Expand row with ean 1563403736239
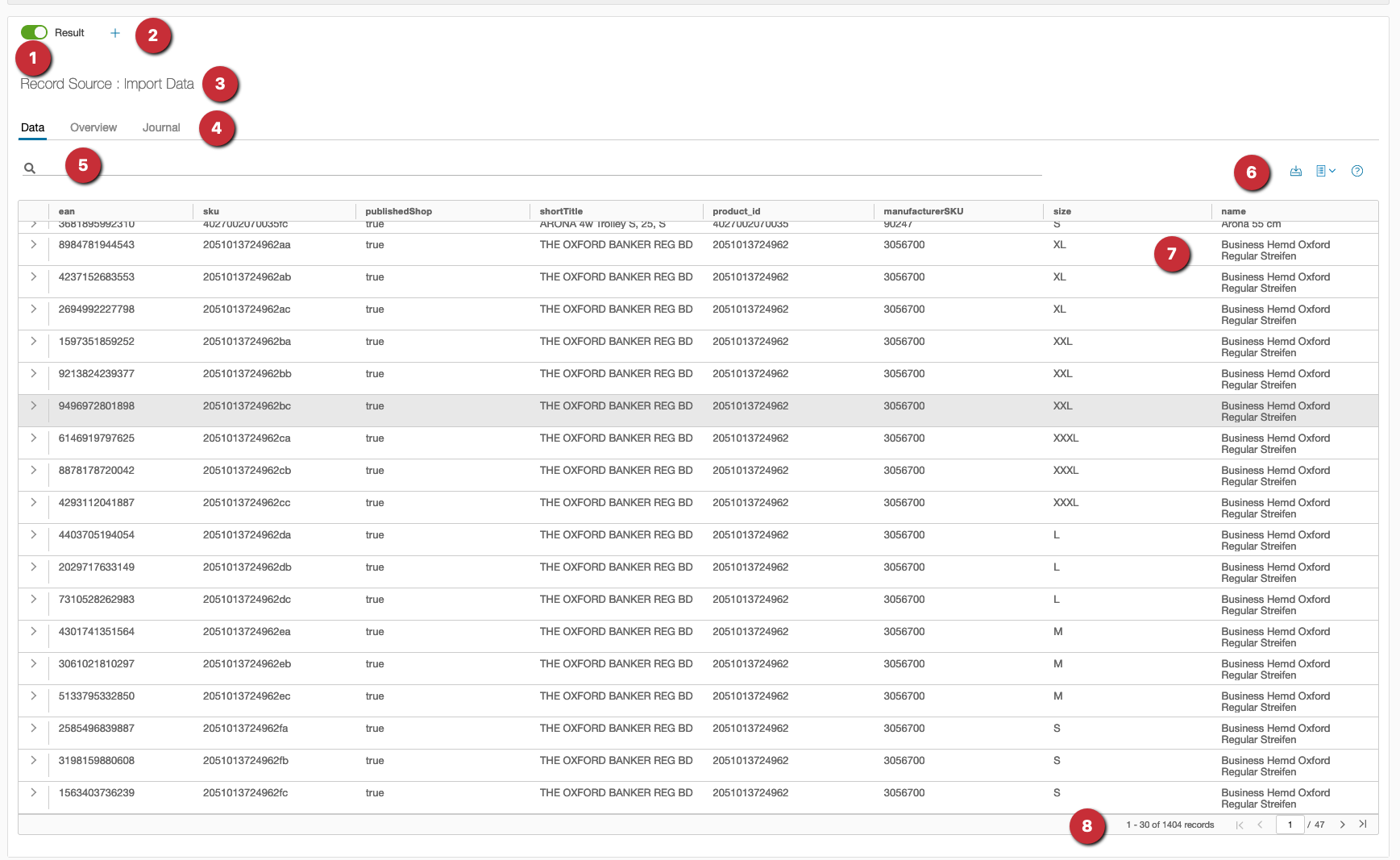Viewport: 1400px width, 860px height. pos(33,792)
